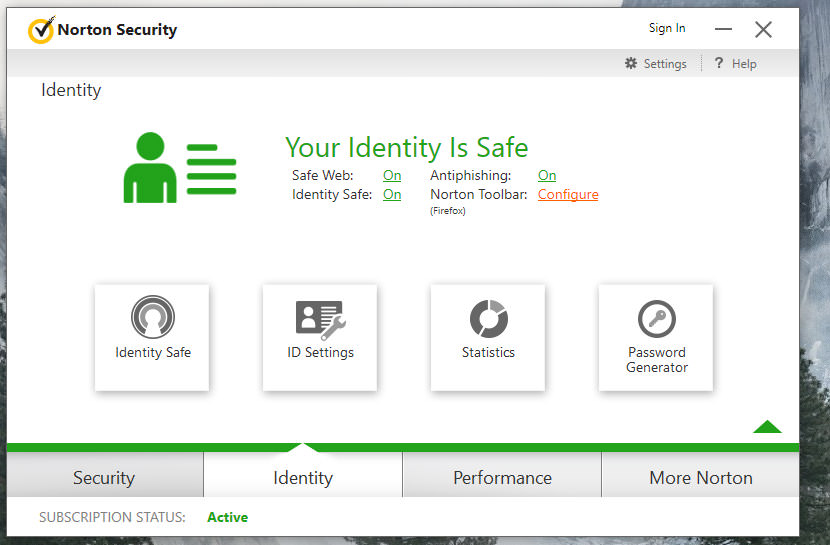Click the Help question mark icon
Image resolution: width=830 pixels, height=545 pixels.
[x=718, y=63]
